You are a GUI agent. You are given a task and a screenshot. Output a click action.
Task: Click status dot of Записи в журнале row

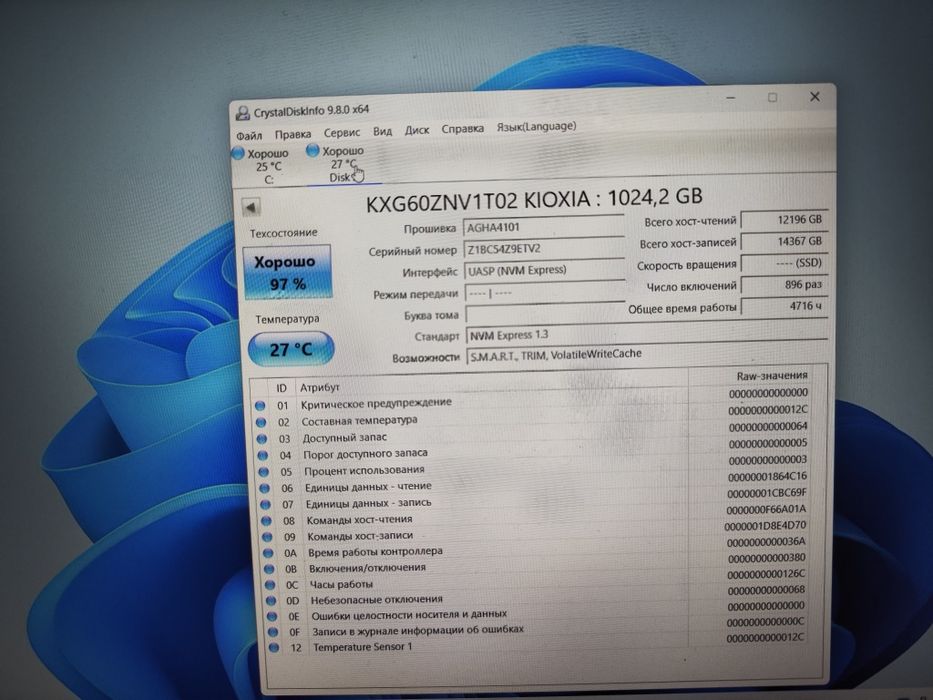click(273, 632)
